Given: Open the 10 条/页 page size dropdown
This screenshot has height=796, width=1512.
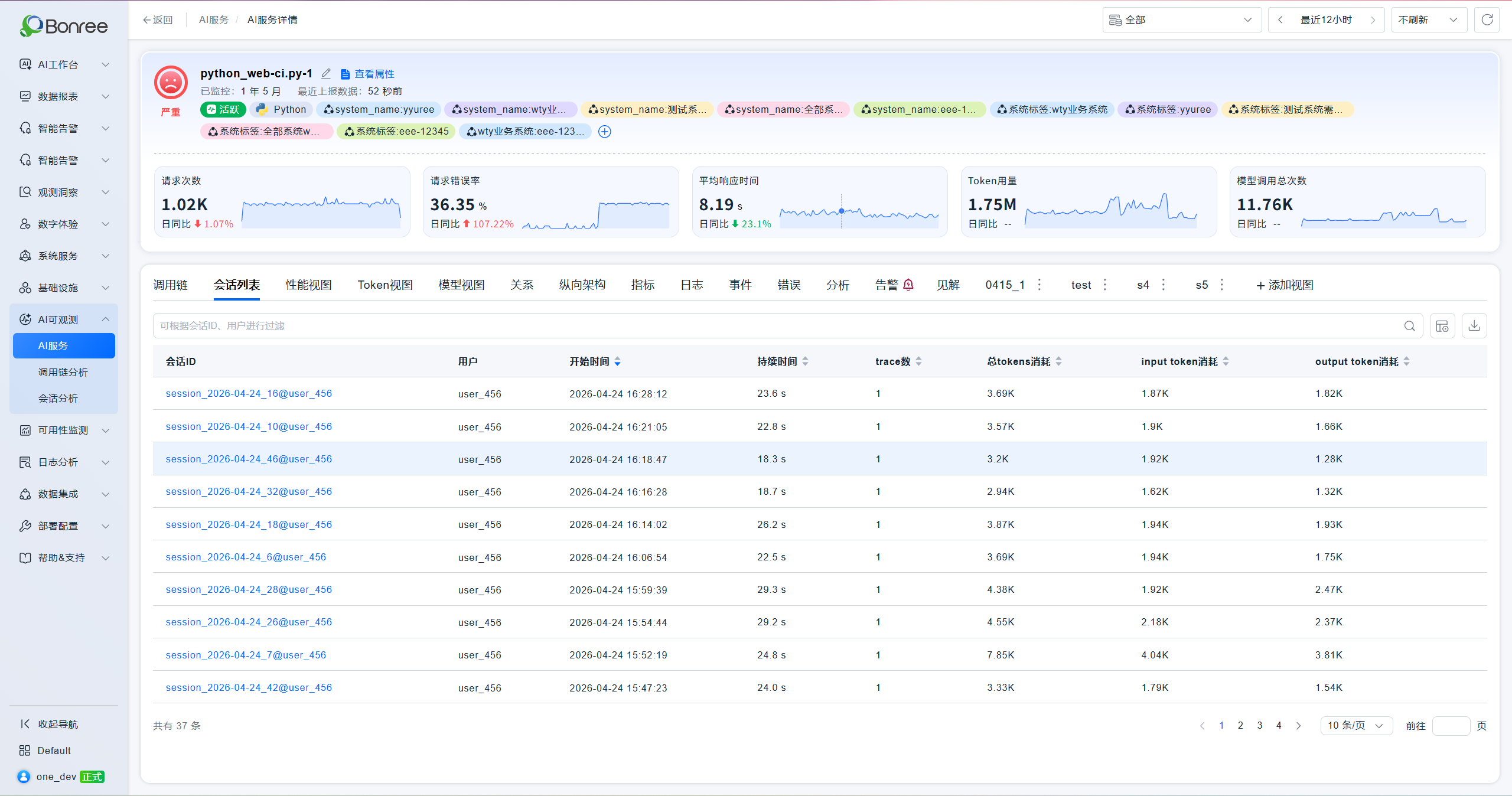Looking at the screenshot, I should (1357, 726).
